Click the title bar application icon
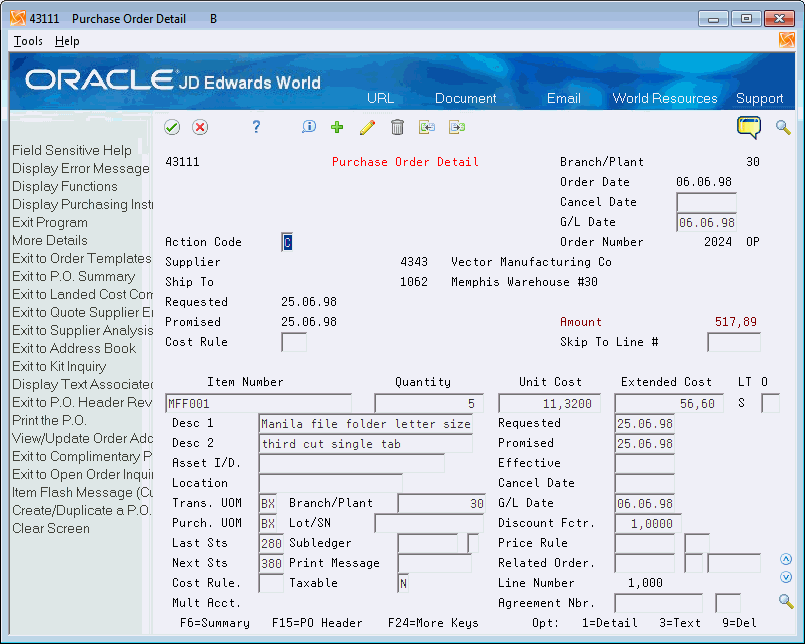Screen dimensions: 805x644 pyautogui.click(x=18, y=18)
